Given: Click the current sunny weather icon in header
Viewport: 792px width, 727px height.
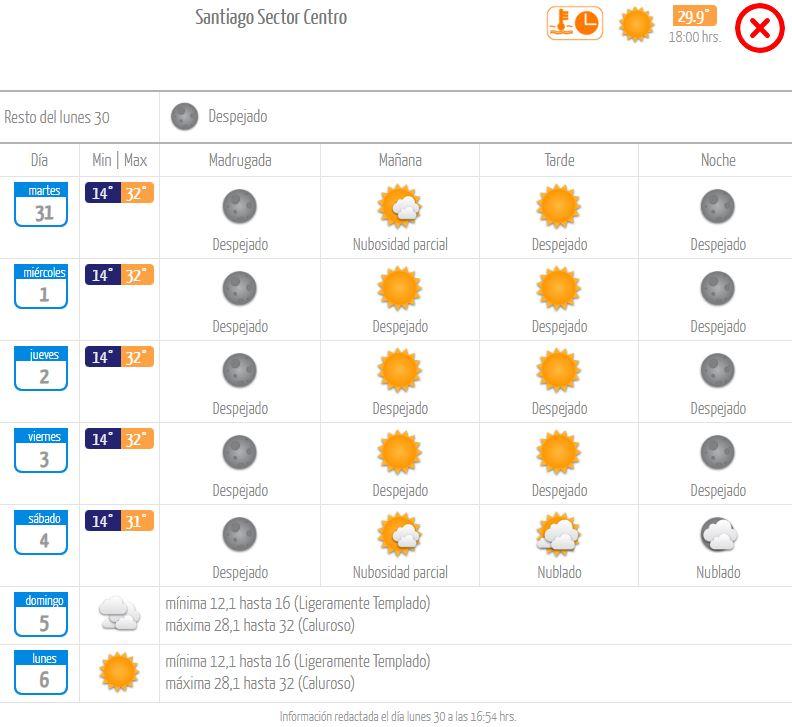Looking at the screenshot, I should tap(637, 24).
